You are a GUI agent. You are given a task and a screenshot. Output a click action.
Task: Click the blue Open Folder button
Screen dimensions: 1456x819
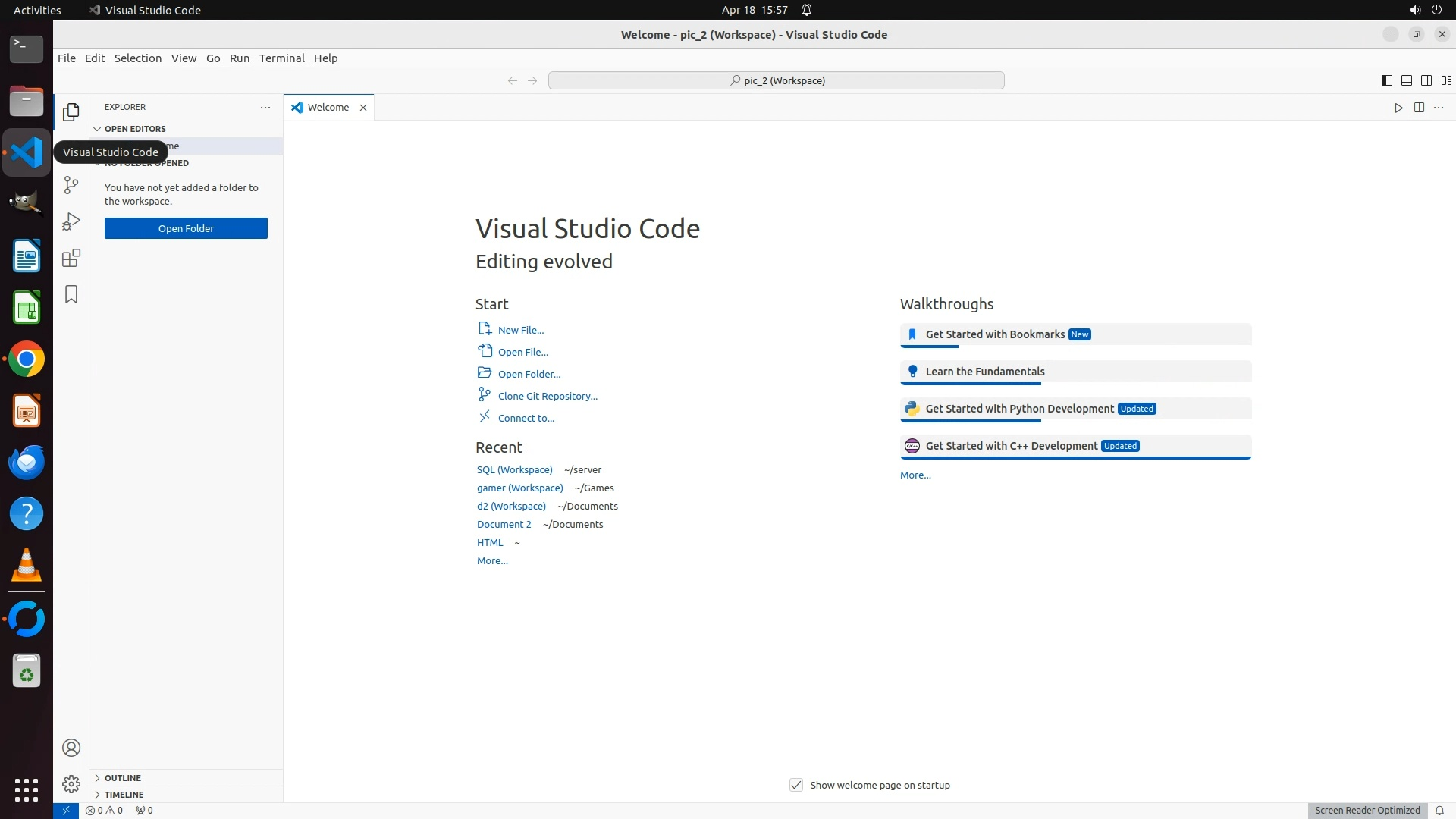click(186, 228)
